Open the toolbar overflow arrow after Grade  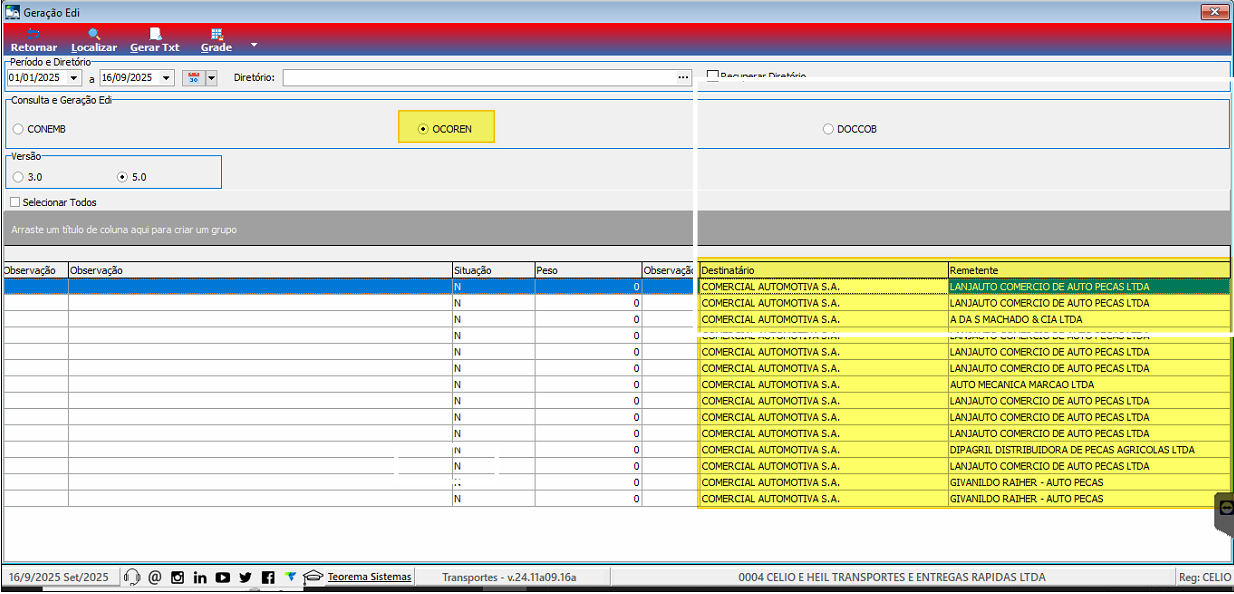[254, 44]
